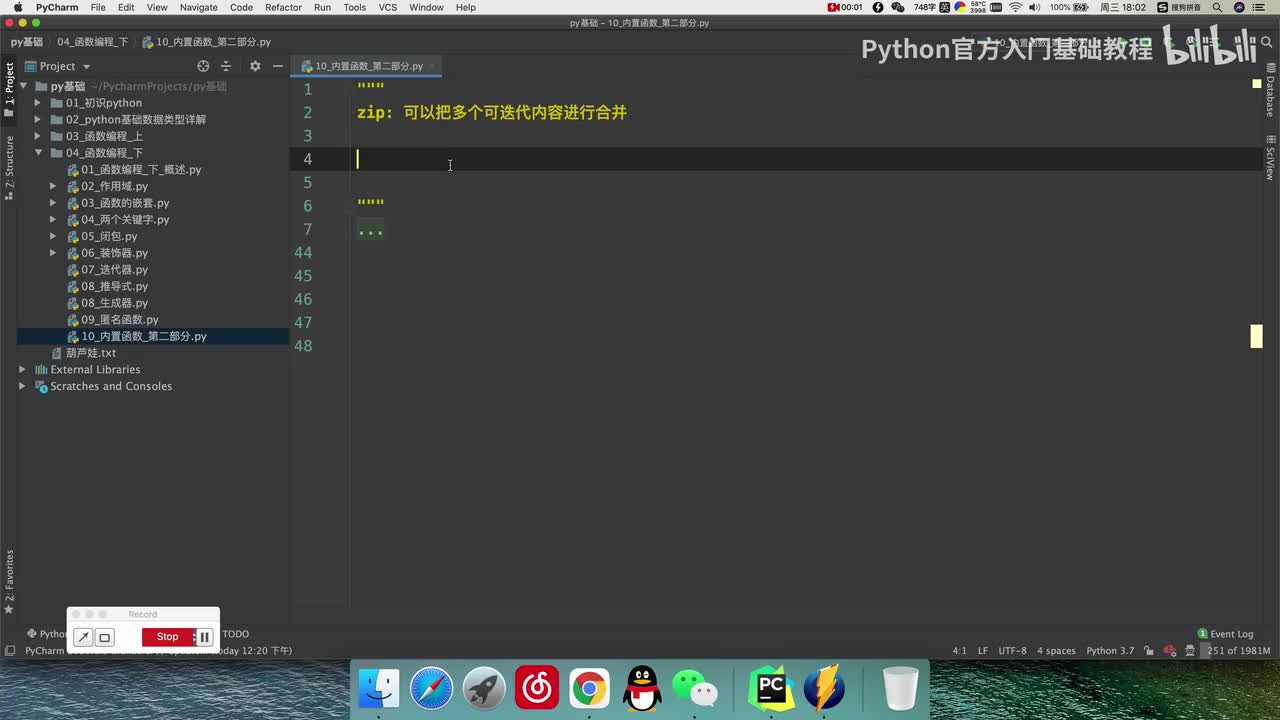Expand the 06_装饰器.py file node
Image resolution: width=1280 pixels, height=720 pixels.
click(53, 253)
